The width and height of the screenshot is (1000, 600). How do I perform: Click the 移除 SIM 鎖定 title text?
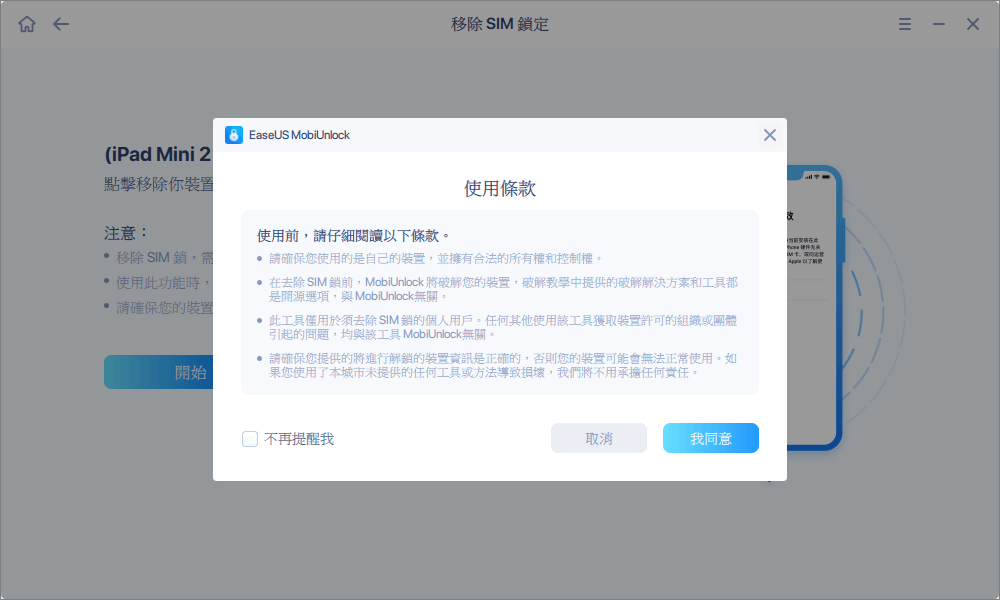point(500,23)
